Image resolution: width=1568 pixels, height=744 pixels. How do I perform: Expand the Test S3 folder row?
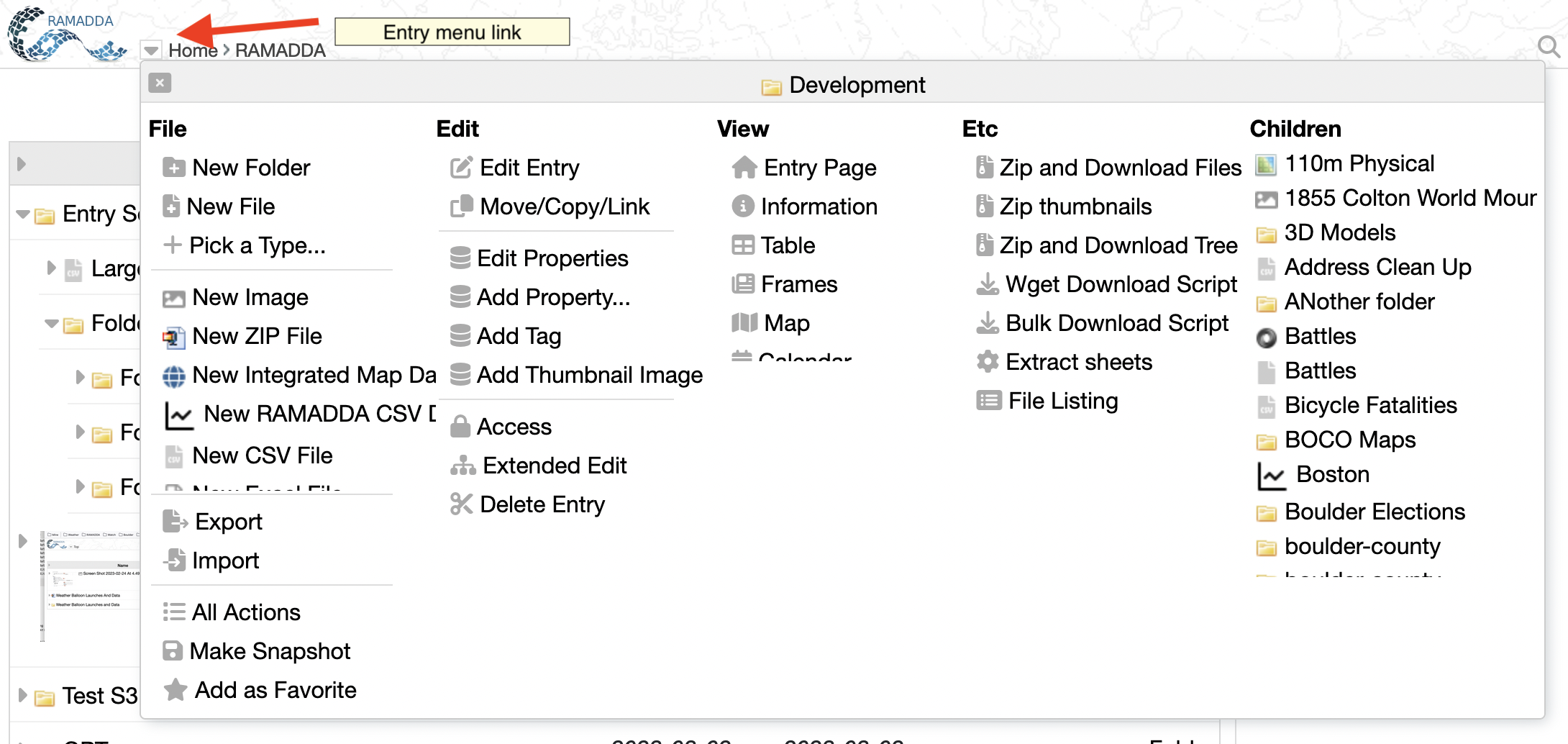point(22,695)
